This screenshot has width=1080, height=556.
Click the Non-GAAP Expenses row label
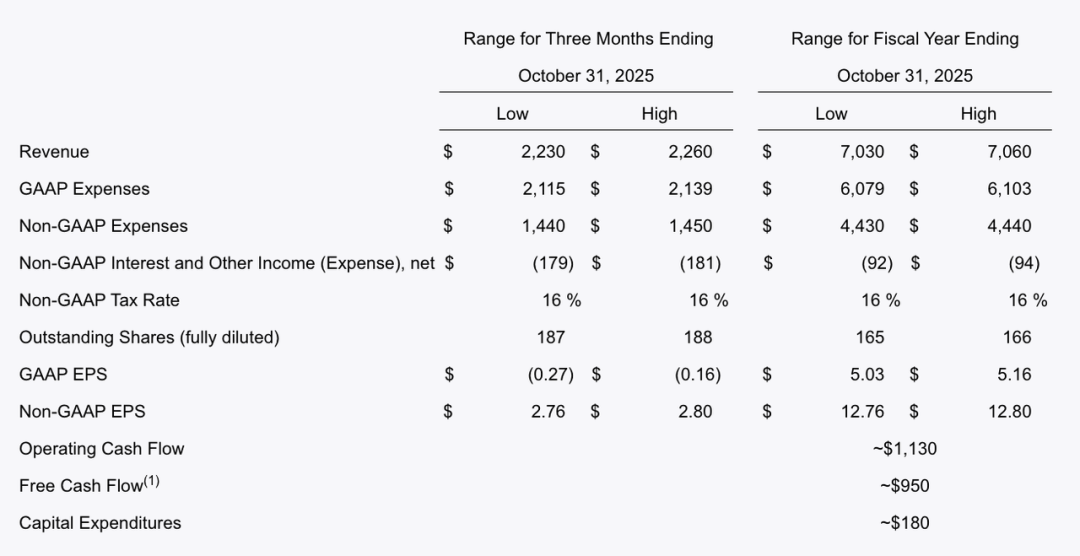click(103, 226)
